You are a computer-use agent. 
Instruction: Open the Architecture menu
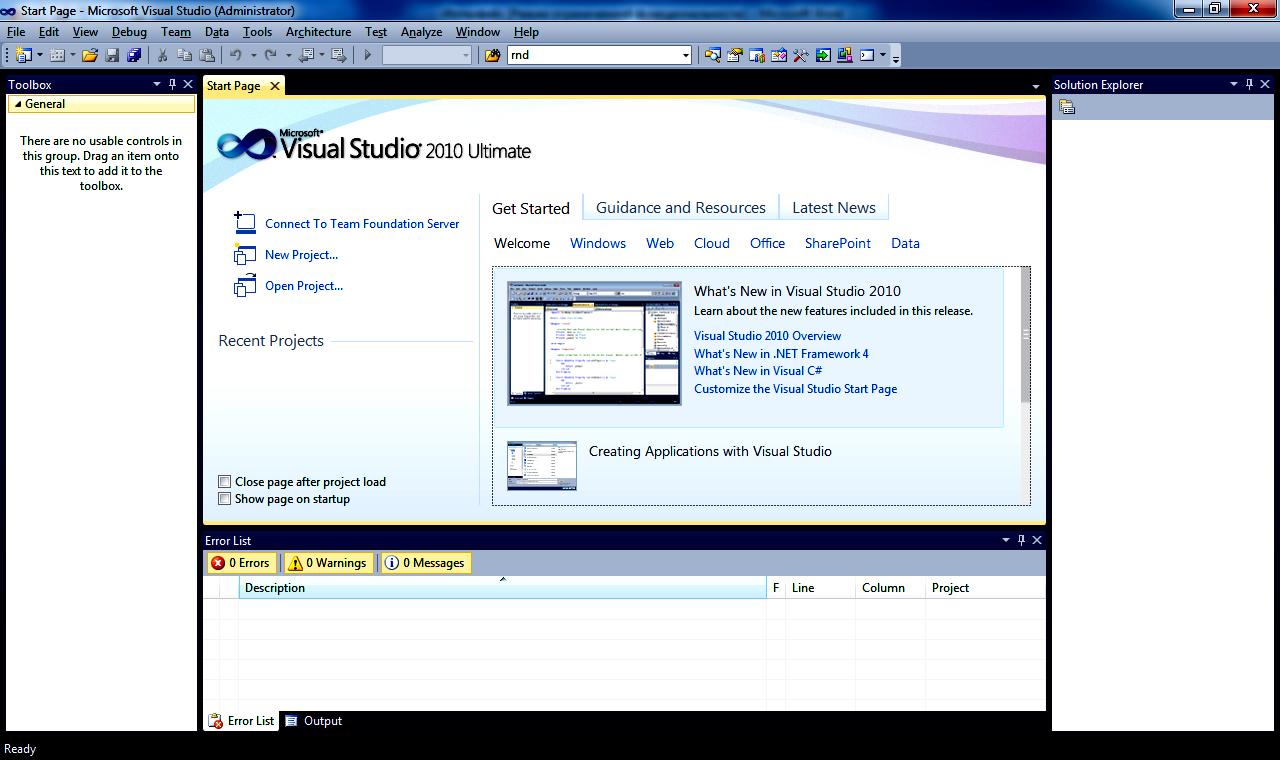click(x=318, y=32)
